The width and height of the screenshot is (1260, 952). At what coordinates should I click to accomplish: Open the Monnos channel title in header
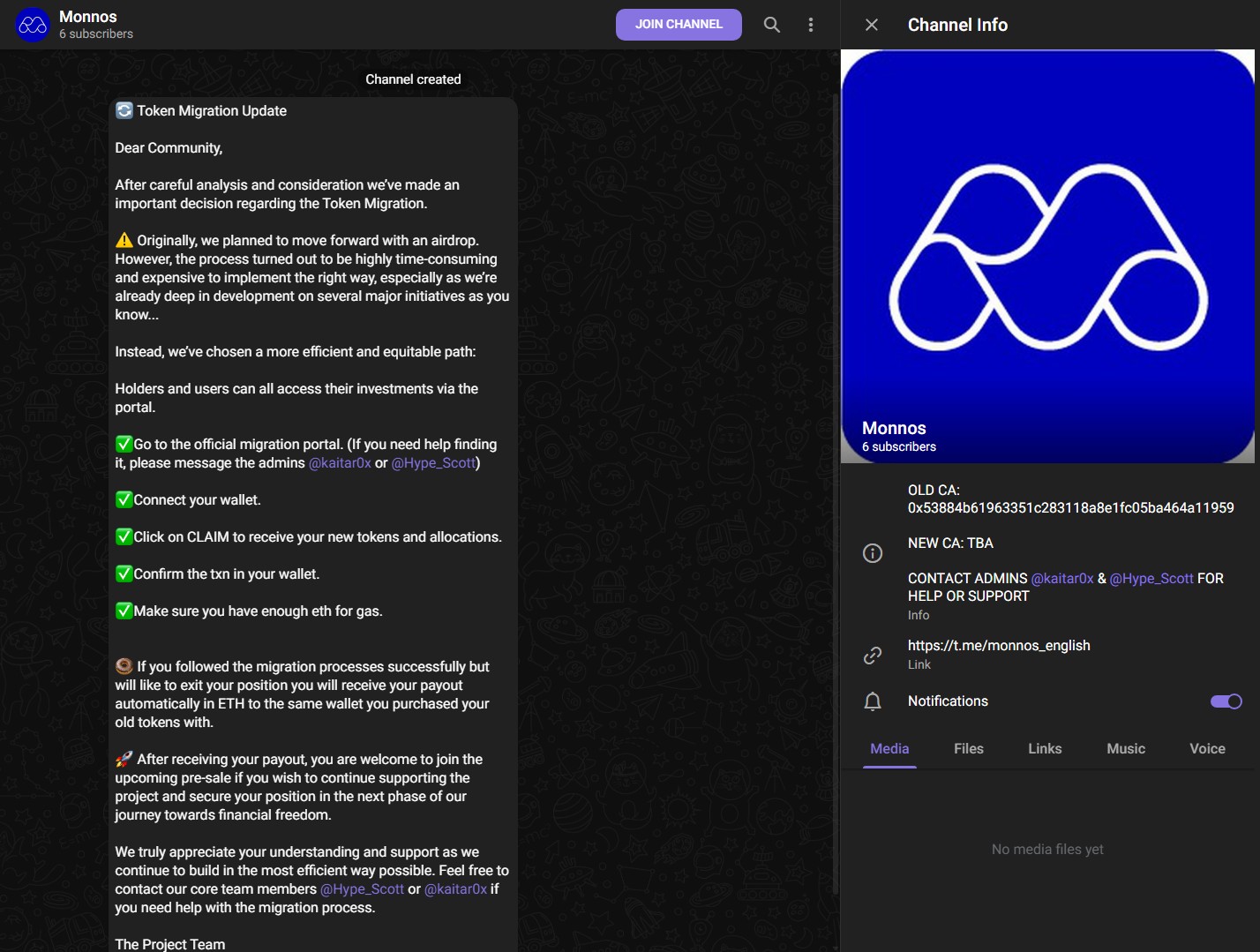88,17
